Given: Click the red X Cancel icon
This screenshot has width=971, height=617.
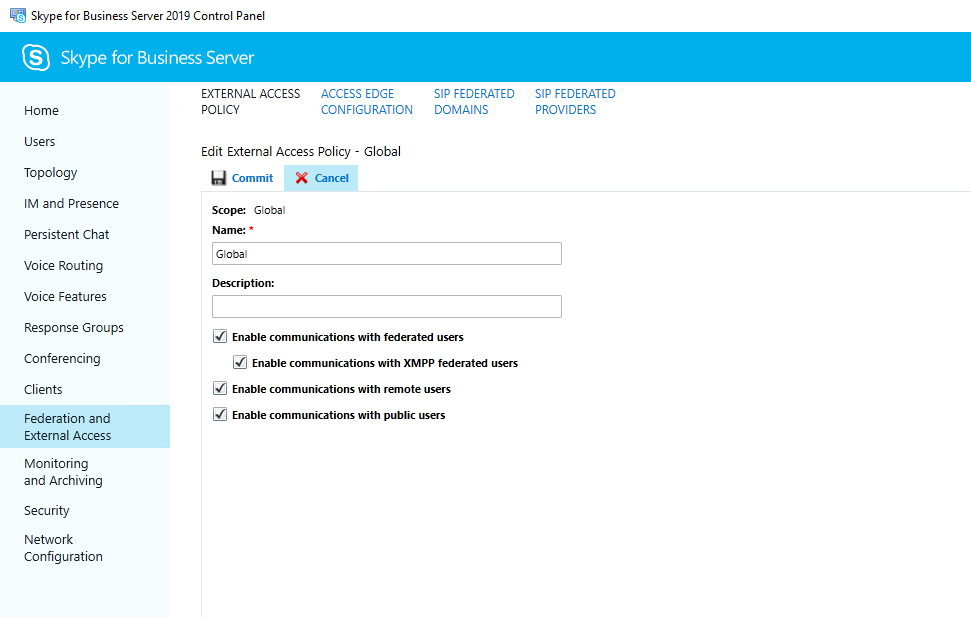Looking at the screenshot, I should point(302,178).
